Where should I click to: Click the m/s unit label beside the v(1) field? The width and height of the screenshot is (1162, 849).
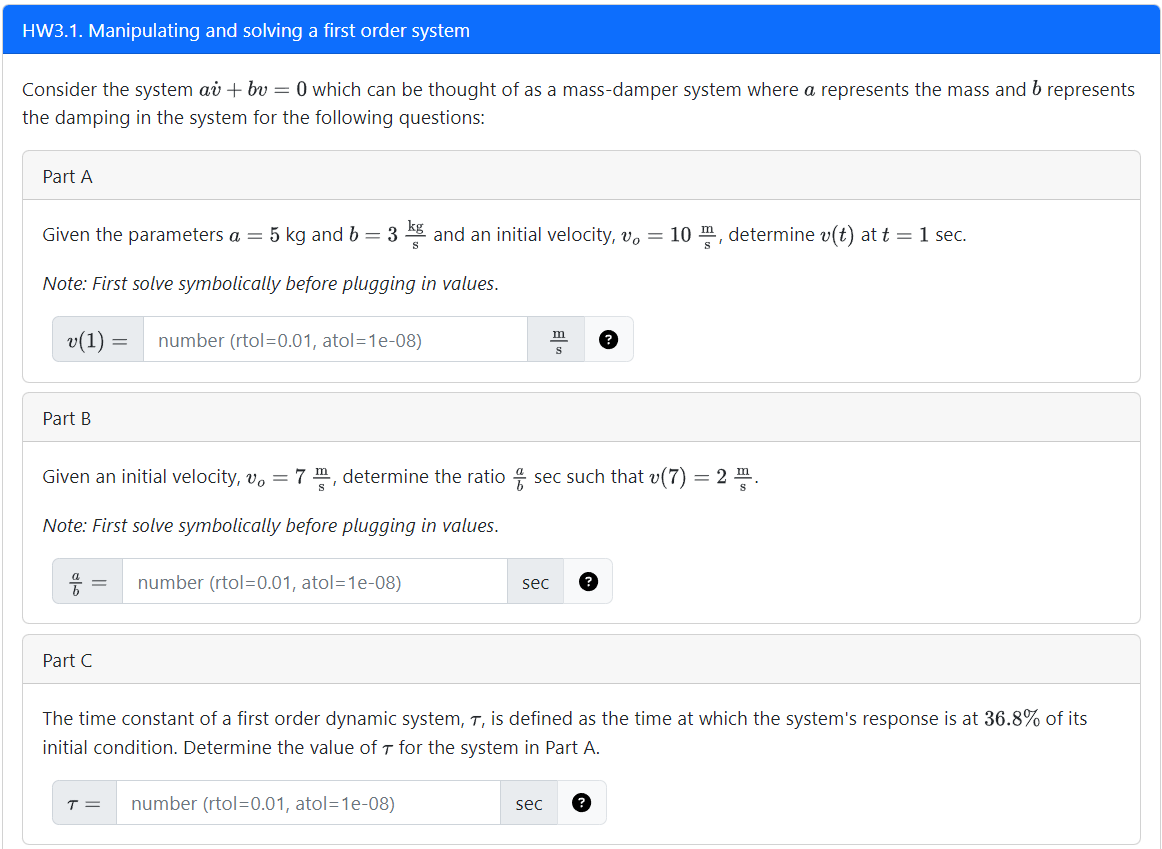click(556, 339)
